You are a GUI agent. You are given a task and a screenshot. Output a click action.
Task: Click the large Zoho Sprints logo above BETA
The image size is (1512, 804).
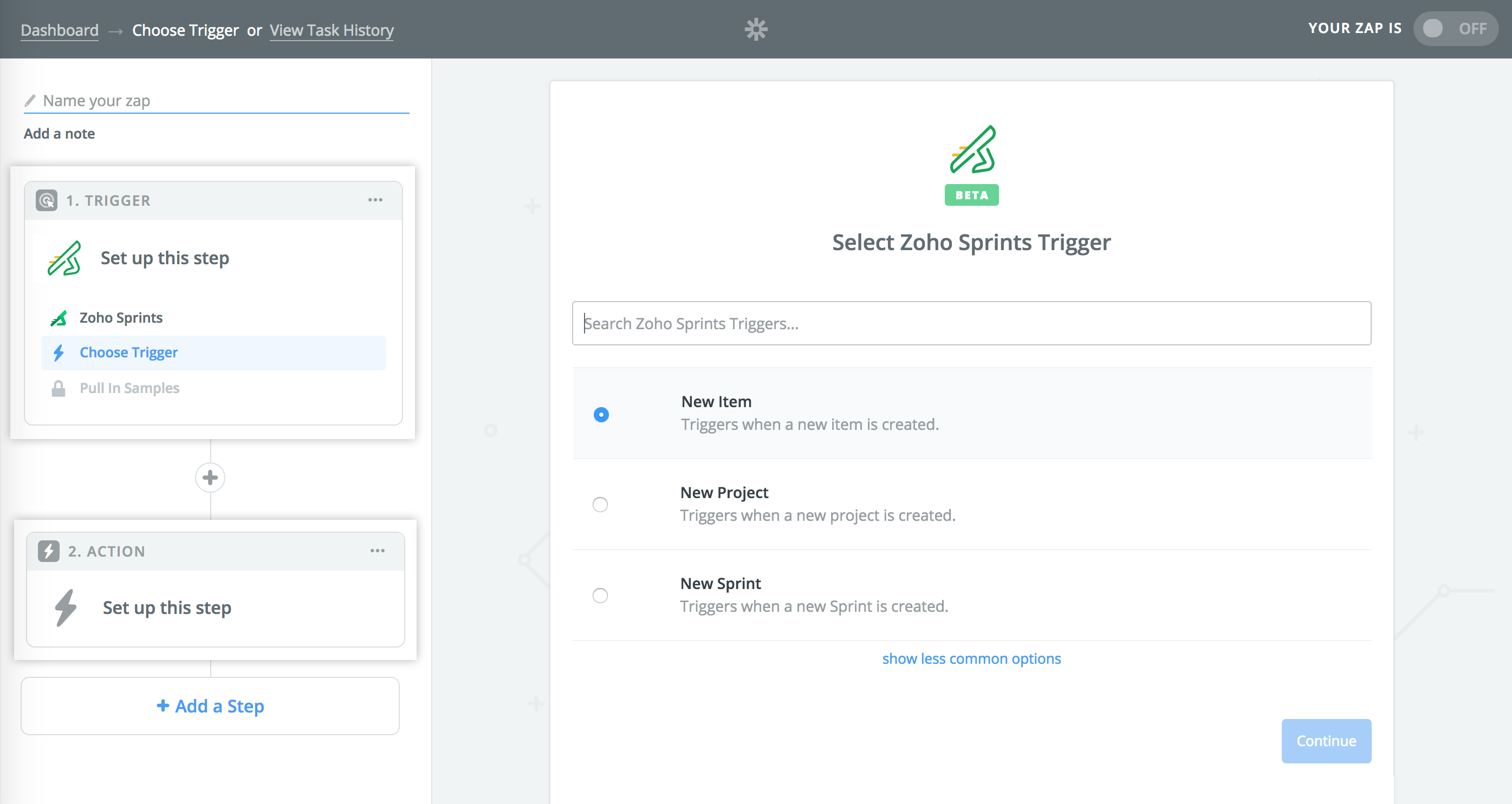pyautogui.click(x=972, y=149)
